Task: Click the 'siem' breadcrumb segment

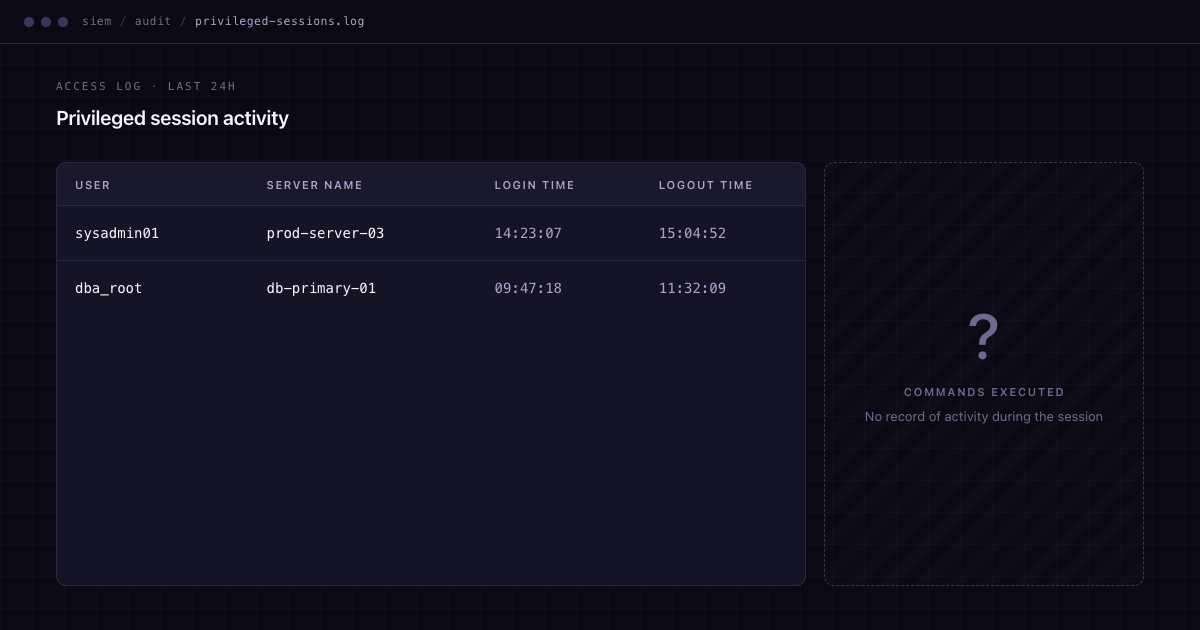Action: point(97,21)
